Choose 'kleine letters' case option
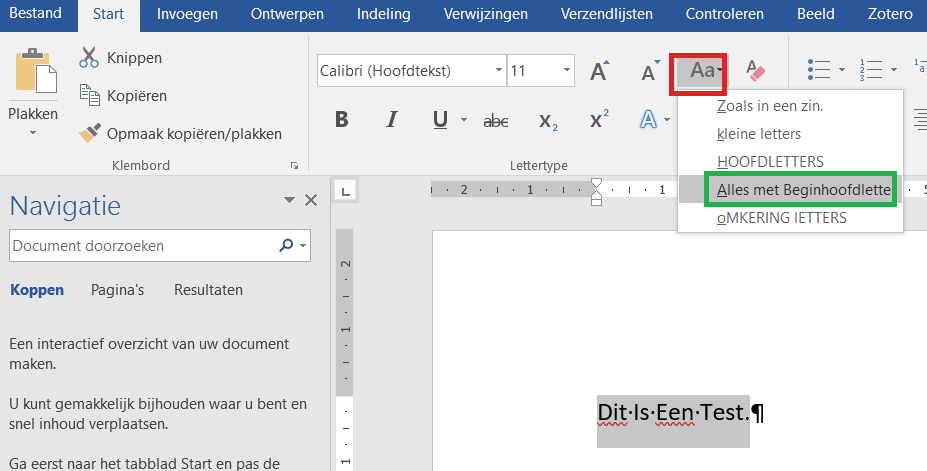The image size is (927, 471). [x=790, y=134]
